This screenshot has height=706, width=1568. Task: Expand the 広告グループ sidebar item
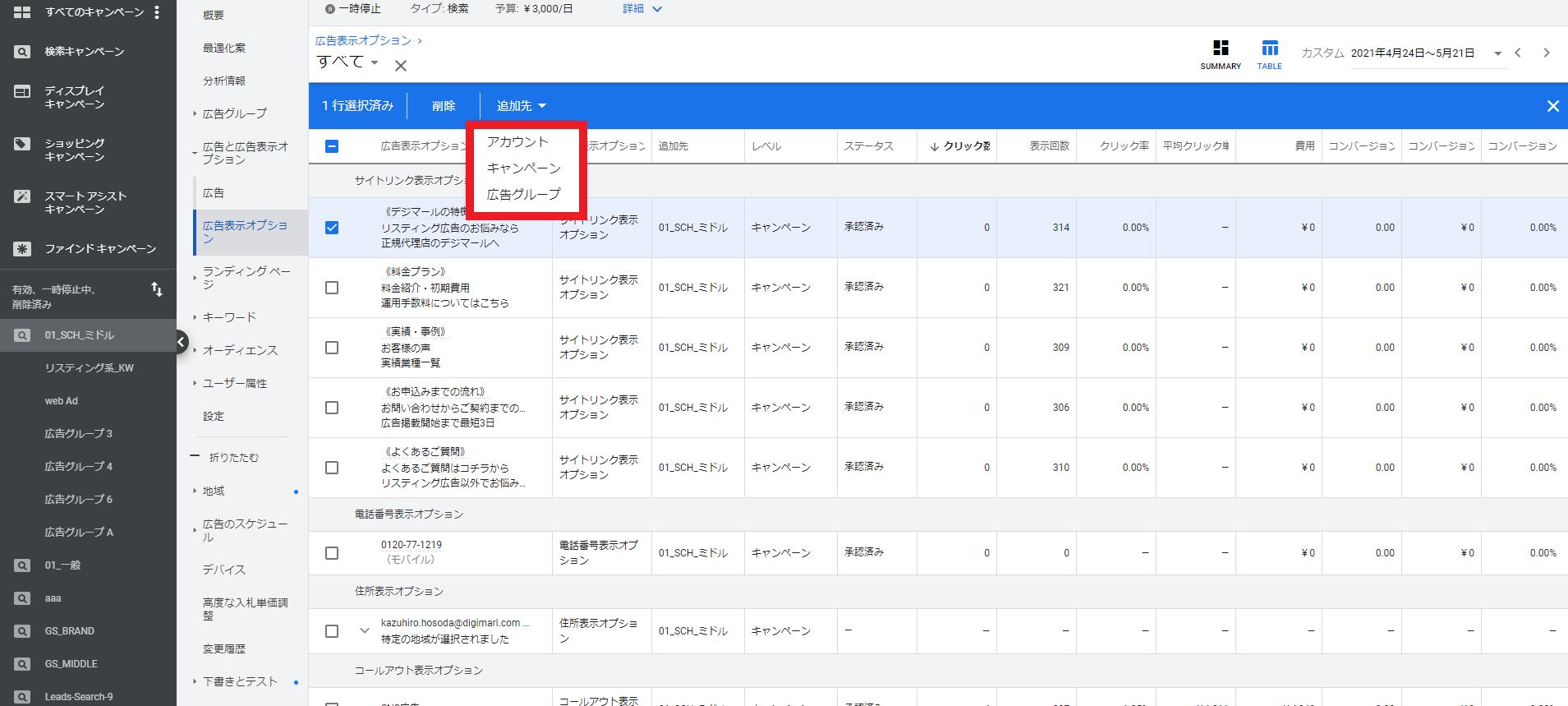pos(234,113)
